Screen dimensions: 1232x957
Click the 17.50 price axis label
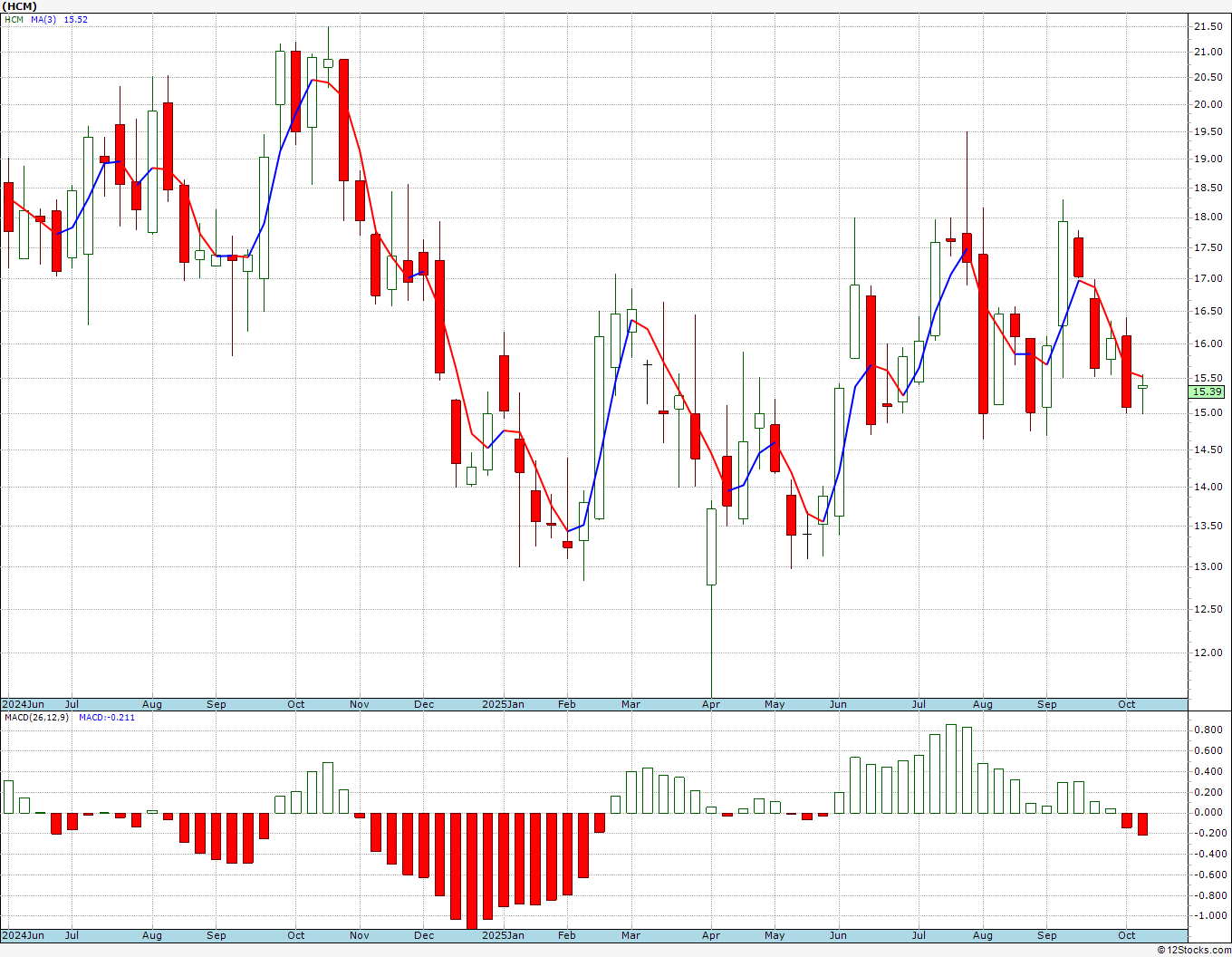[x=1207, y=248]
